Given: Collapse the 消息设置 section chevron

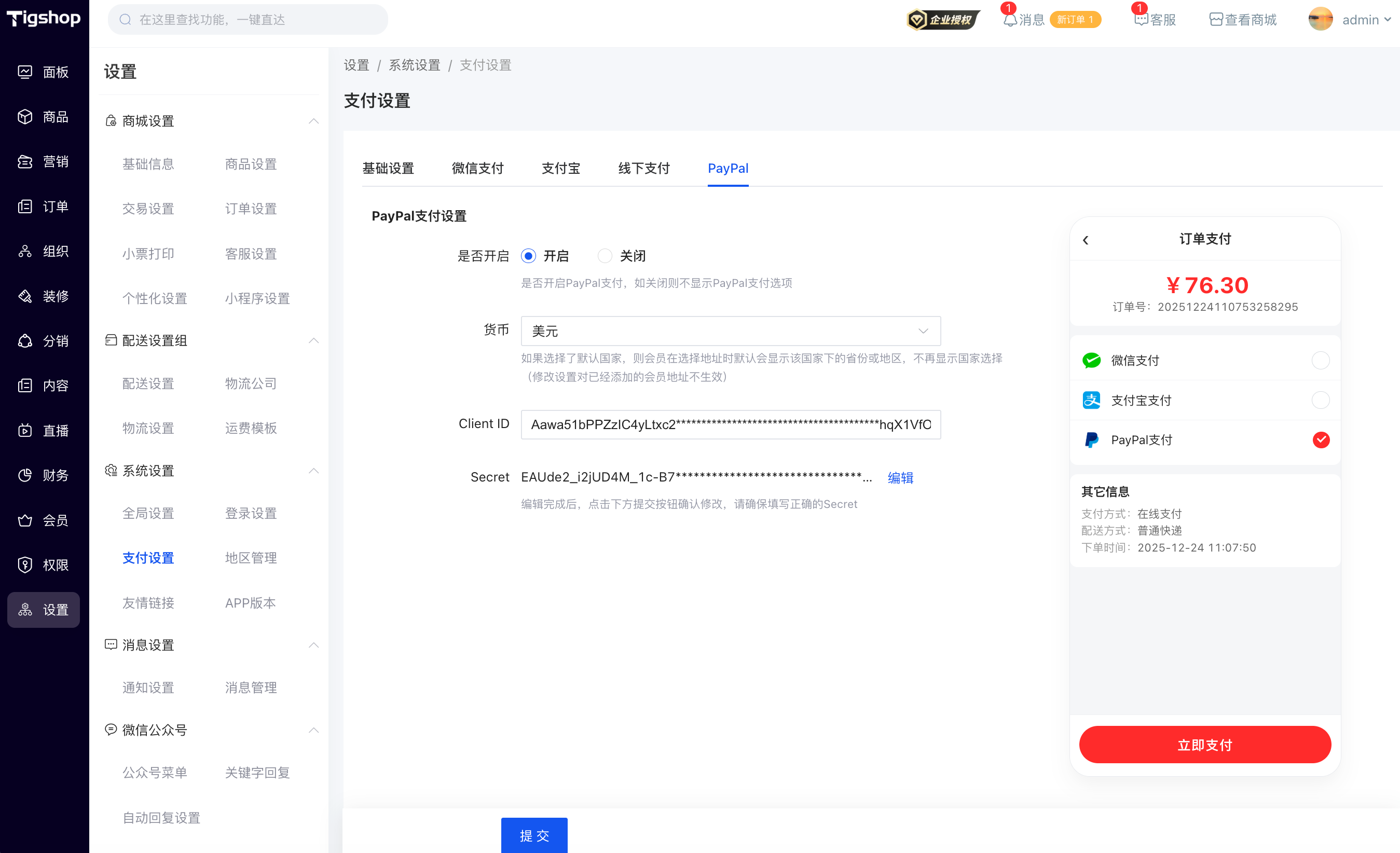Looking at the screenshot, I should point(313,645).
